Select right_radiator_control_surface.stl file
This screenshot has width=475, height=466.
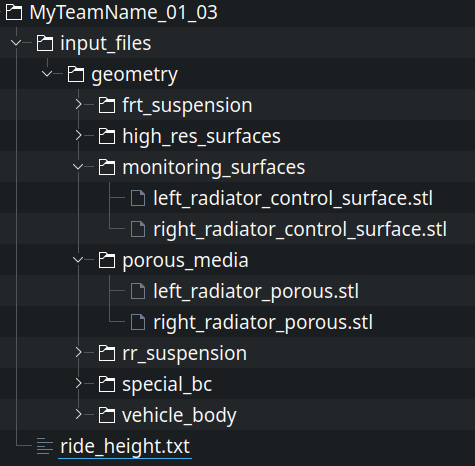point(300,229)
